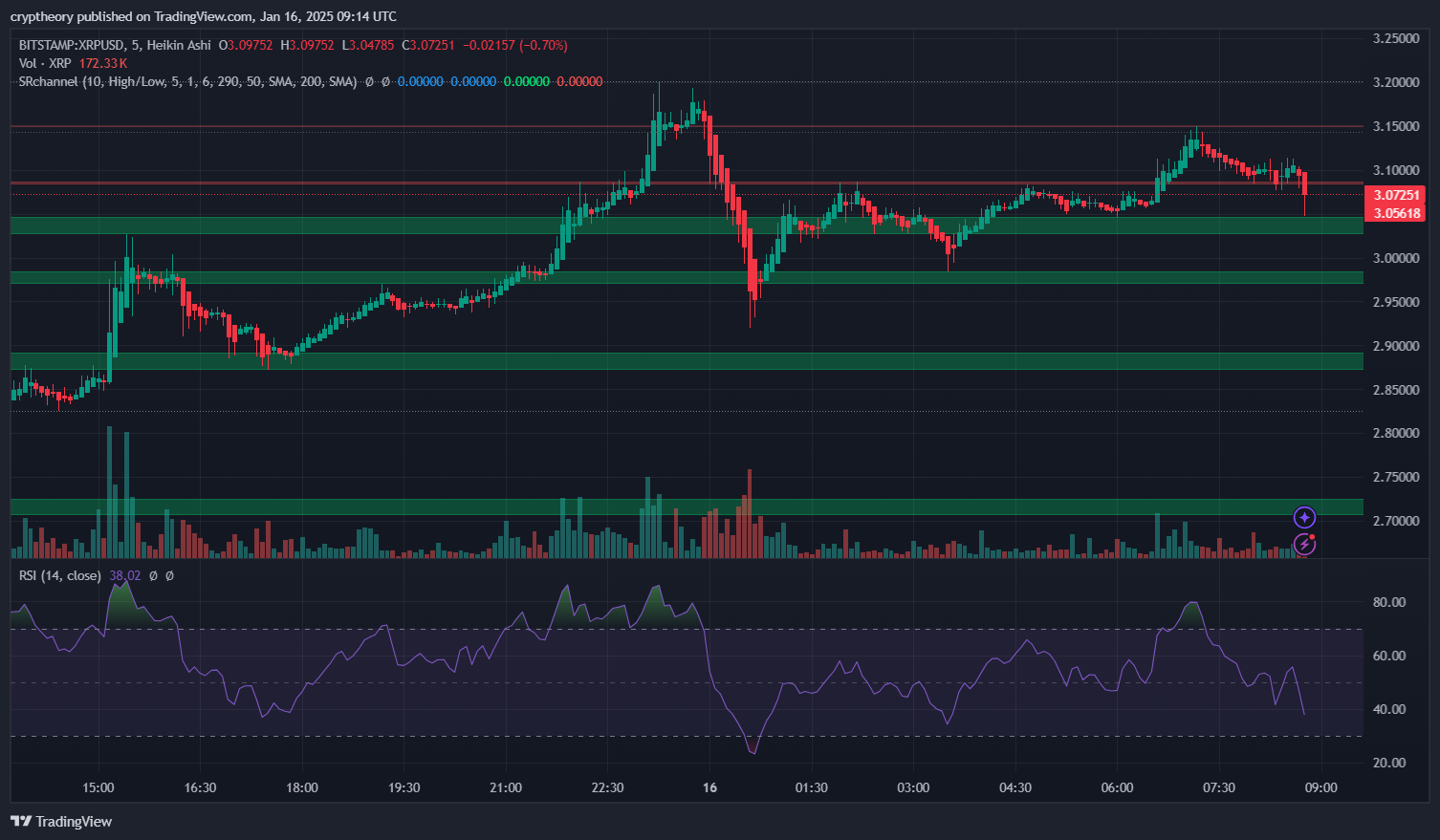The image size is (1440, 840).
Task: Click the 07:30 time axis label
Action: pos(1219,787)
